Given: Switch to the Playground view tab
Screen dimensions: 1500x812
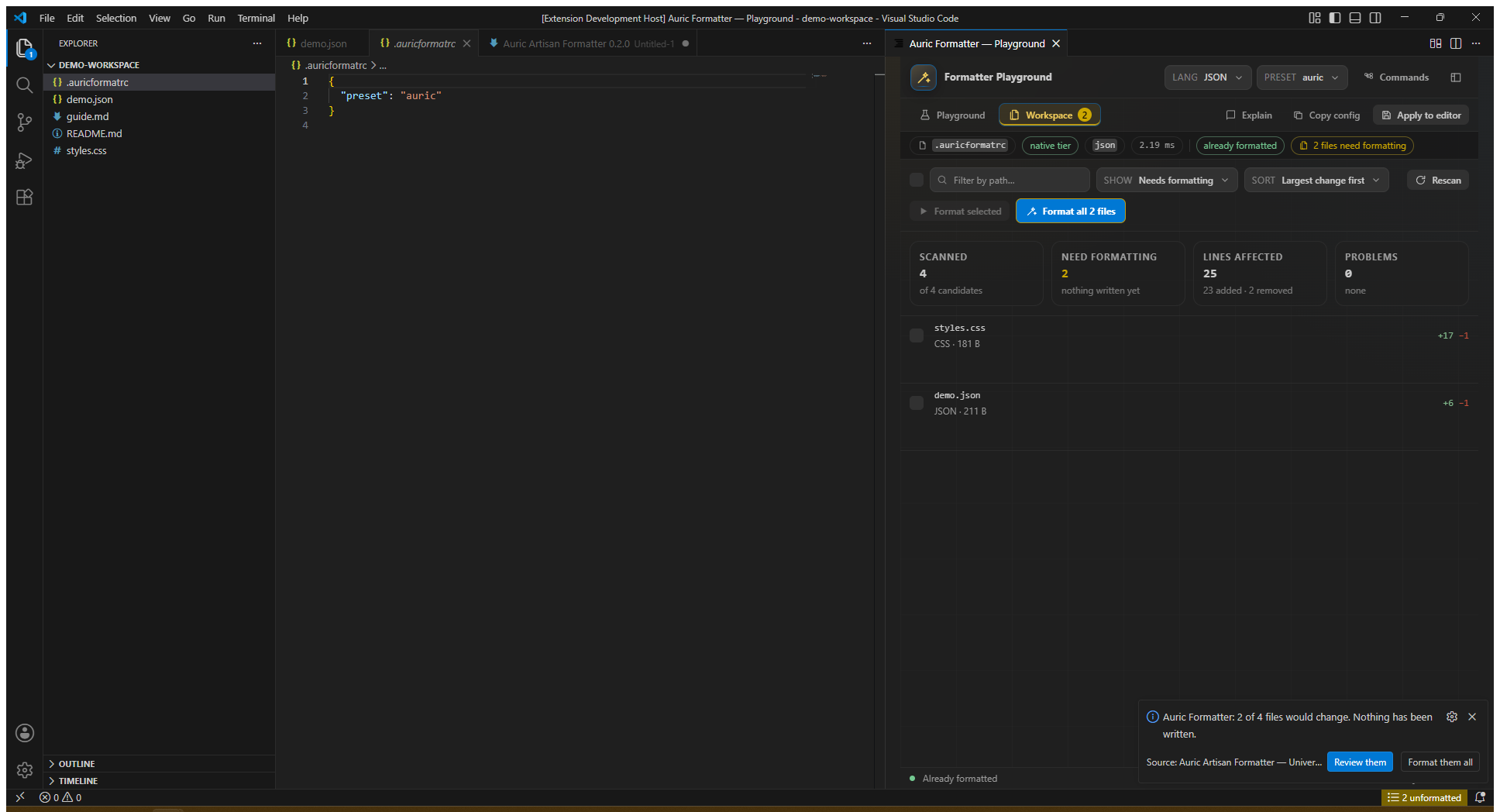Looking at the screenshot, I should pos(953,115).
